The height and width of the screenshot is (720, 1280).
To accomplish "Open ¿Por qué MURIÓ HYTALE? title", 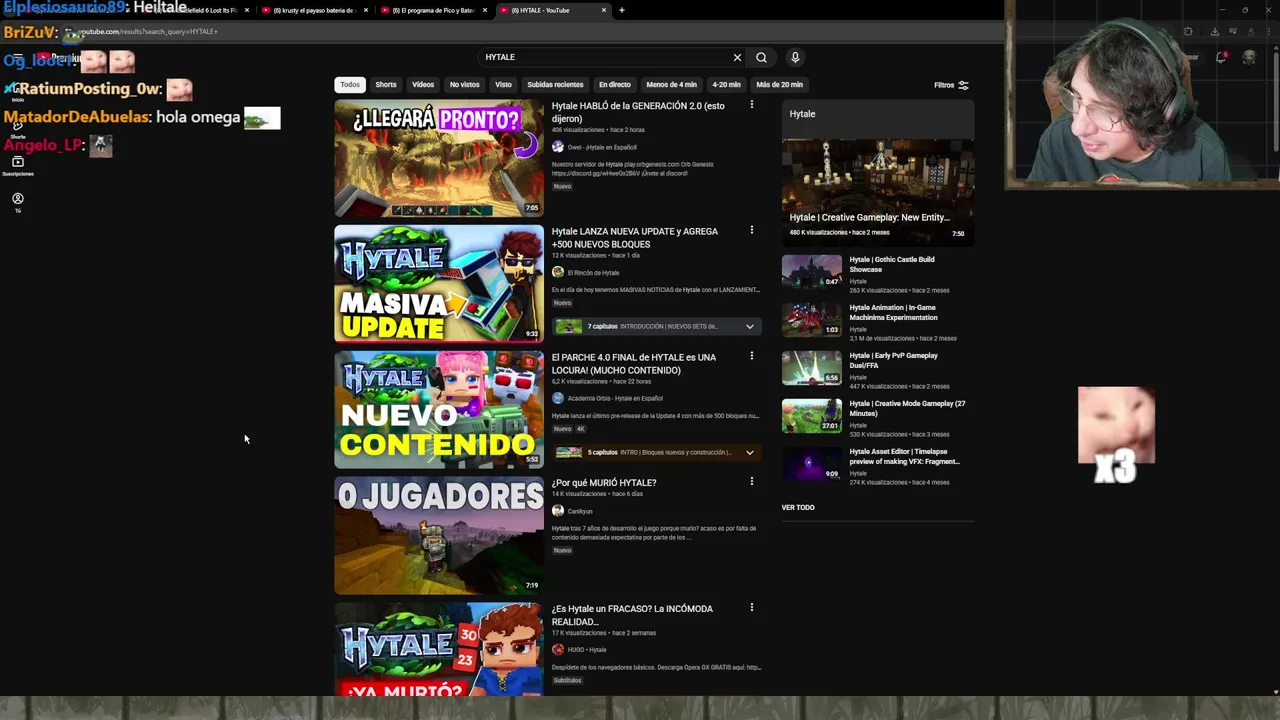I will click(604, 483).
